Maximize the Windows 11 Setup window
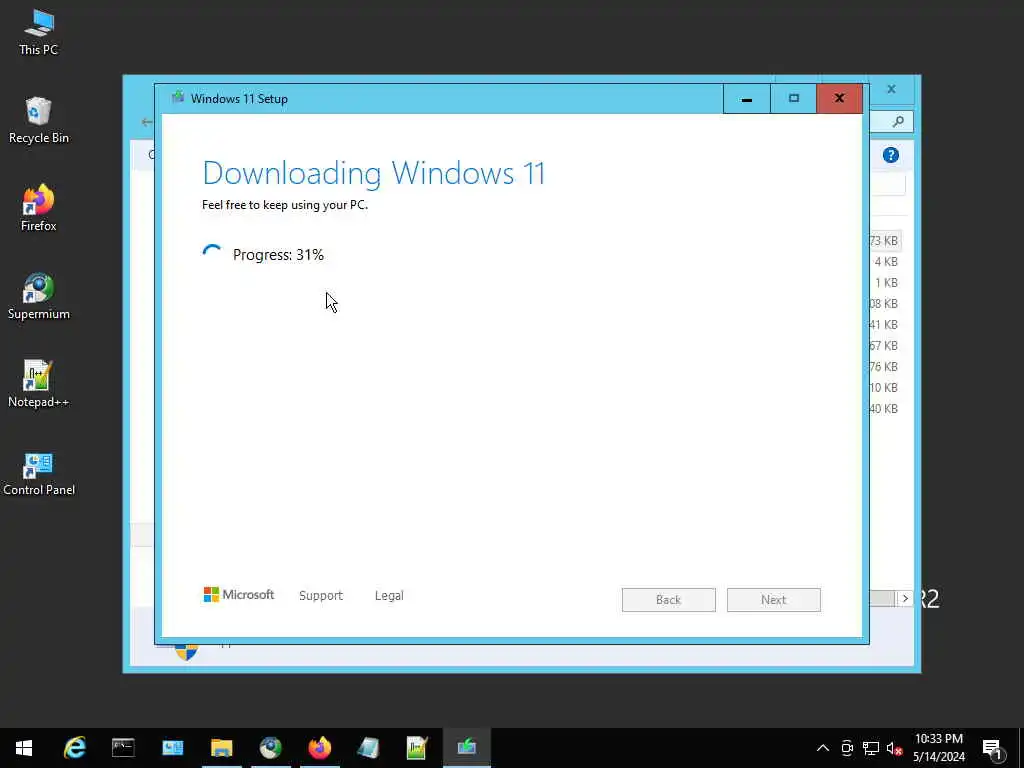The width and height of the screenshot is (1024, 768). (x=793, y=99)
